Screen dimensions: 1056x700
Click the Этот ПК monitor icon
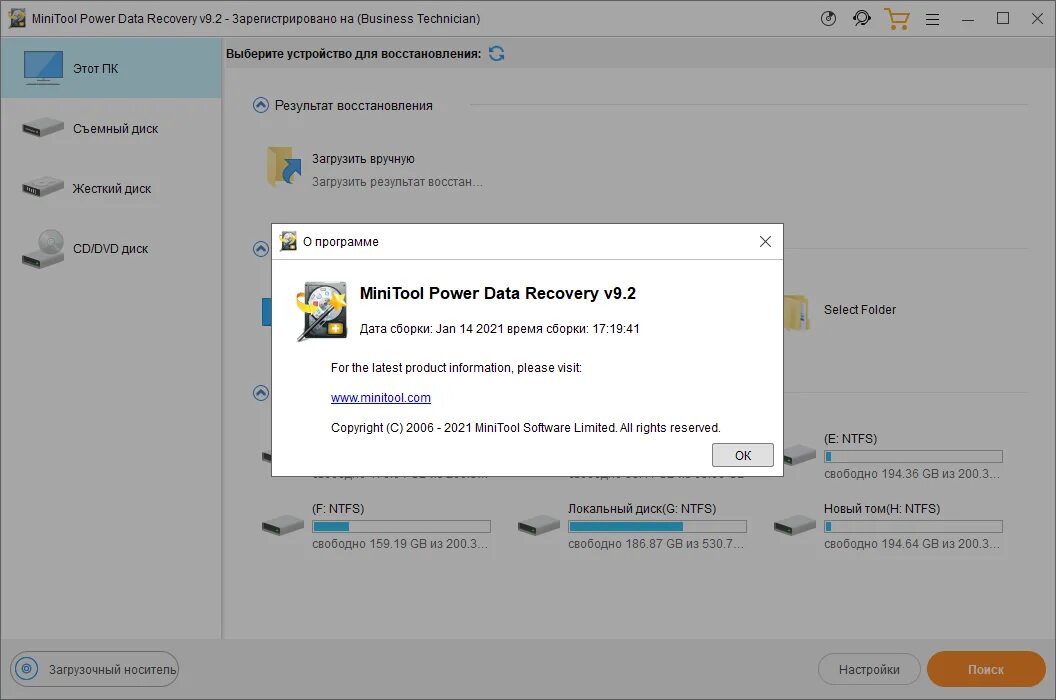click(x=43, y=67)
